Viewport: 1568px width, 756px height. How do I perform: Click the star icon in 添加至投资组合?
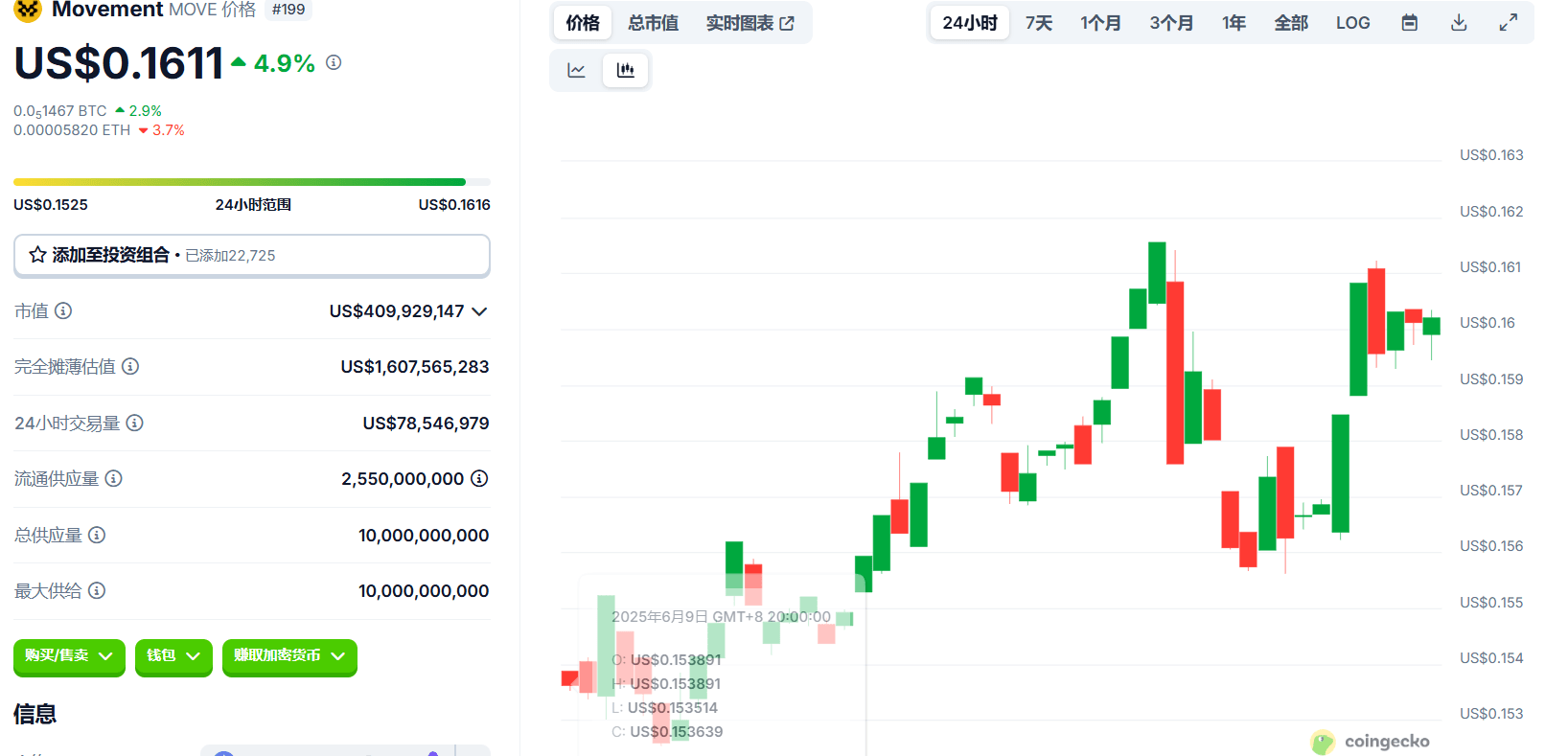pyautogui.click(x=37, y=255)
